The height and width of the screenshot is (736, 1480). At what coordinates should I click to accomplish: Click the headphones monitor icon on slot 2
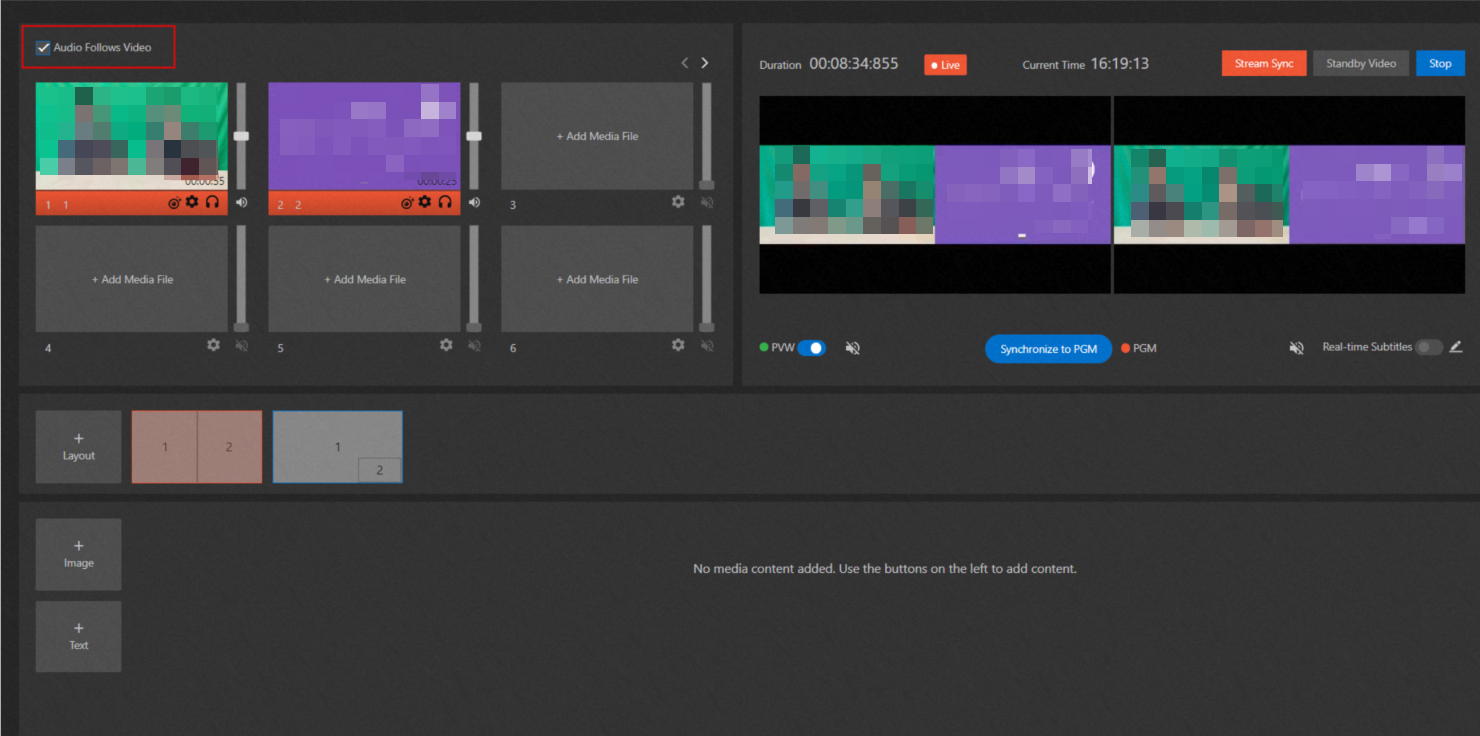point(445,202)
